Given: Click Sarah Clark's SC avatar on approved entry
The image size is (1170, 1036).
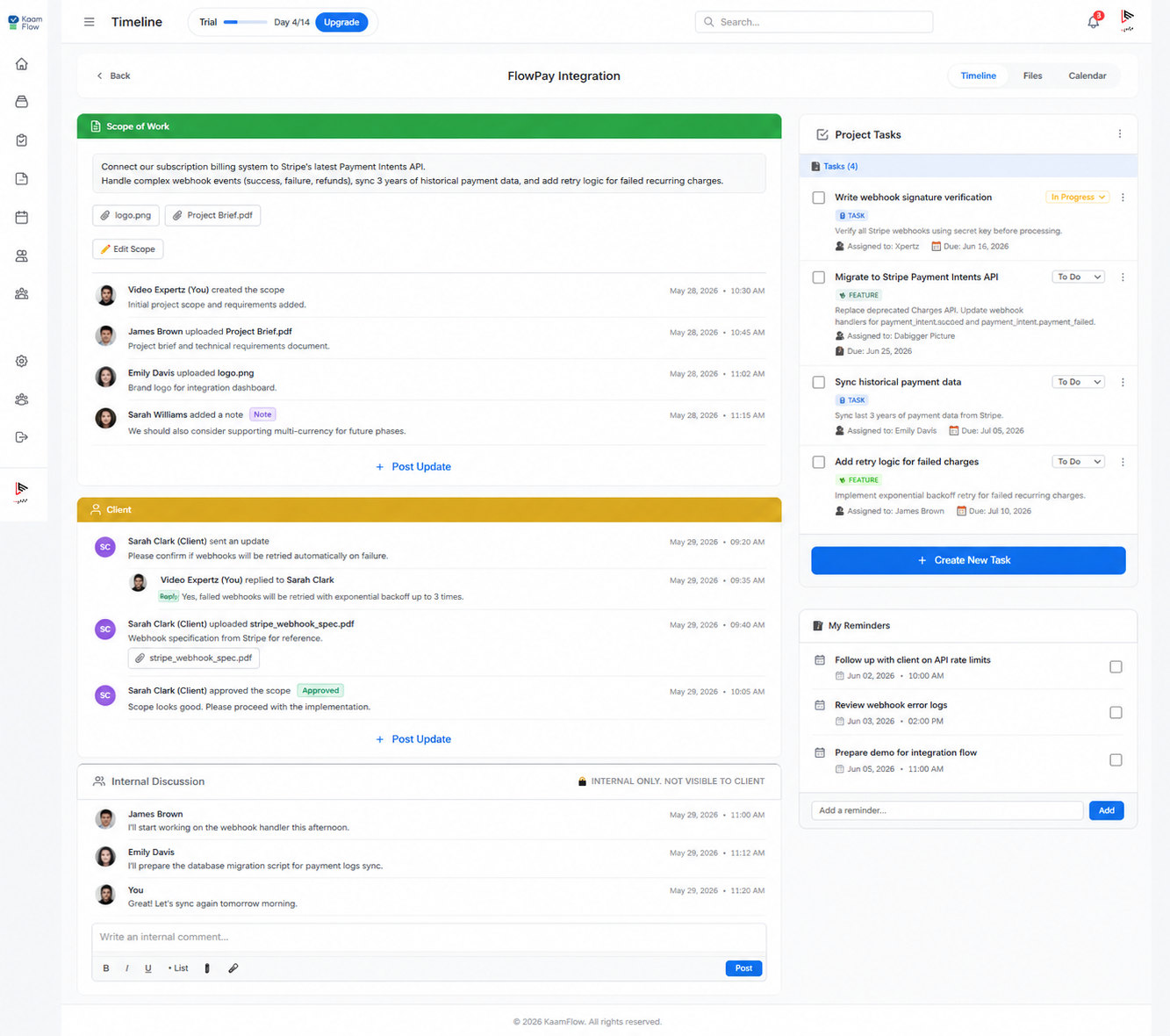Looking at the screenshot, I should click(105, 695).
